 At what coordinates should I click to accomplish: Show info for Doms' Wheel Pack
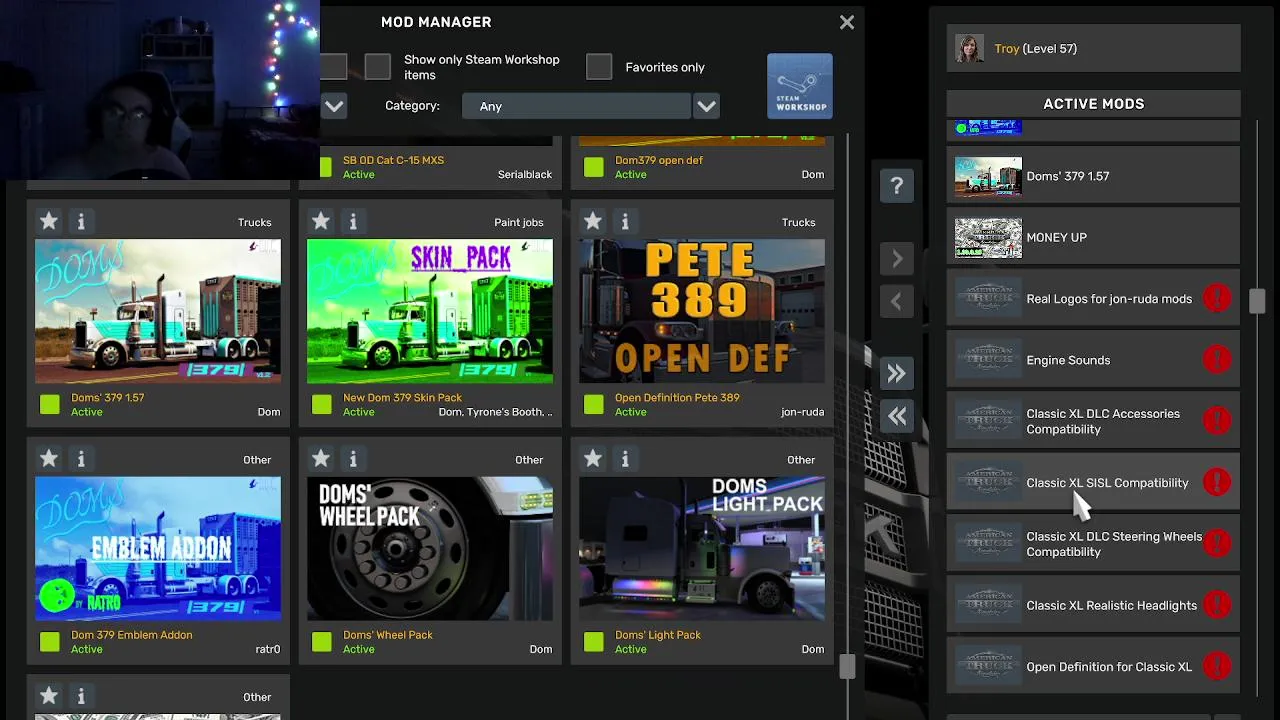(x=353, y=458)
